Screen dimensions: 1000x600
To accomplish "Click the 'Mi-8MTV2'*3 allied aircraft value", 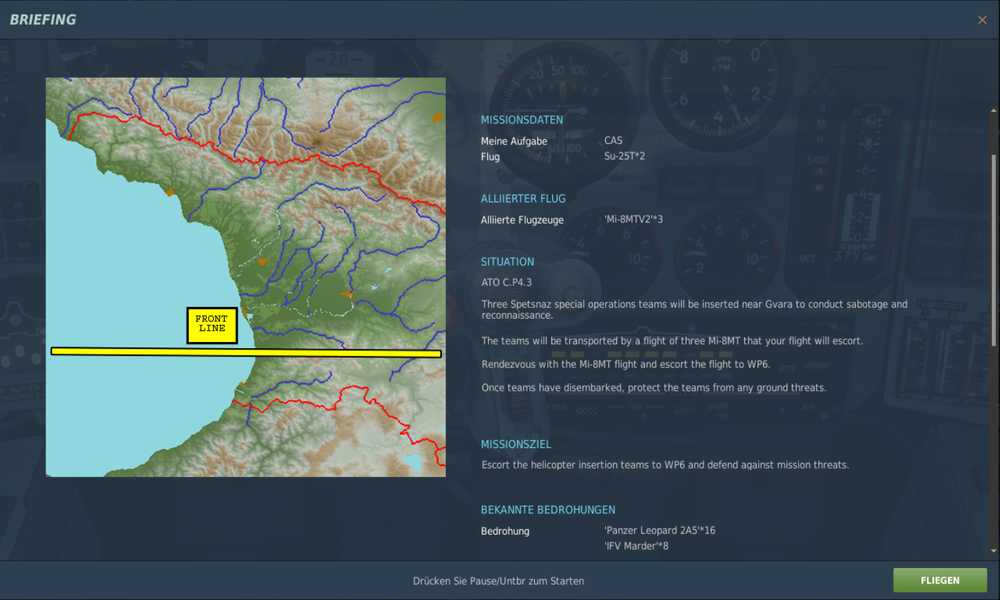I will 633,219.
